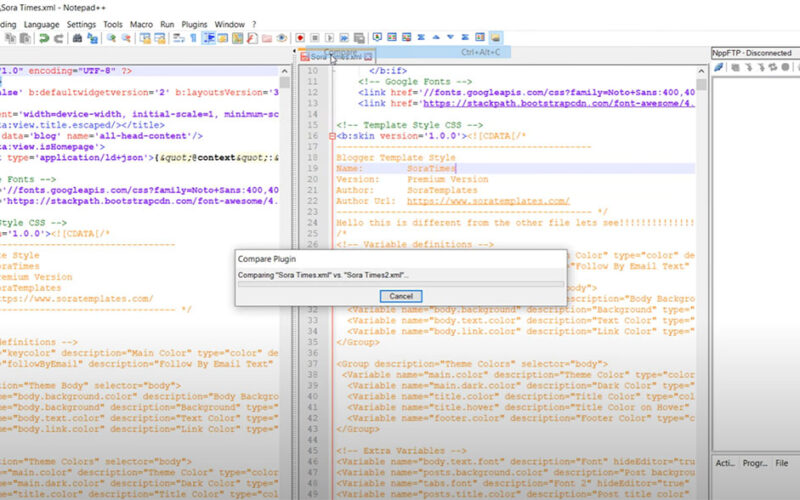Open the question mark help menu

click(x=254, y=24)
